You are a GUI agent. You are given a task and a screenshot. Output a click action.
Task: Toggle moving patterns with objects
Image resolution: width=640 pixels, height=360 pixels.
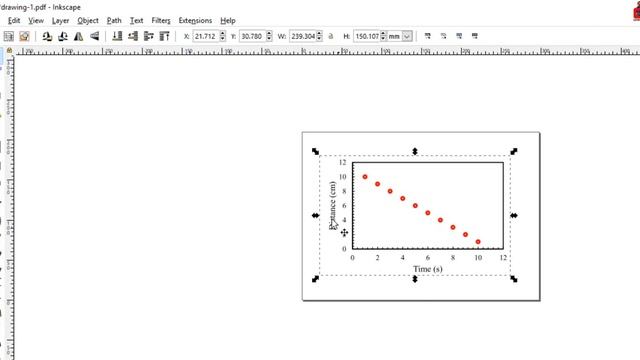tap(475, 36)
